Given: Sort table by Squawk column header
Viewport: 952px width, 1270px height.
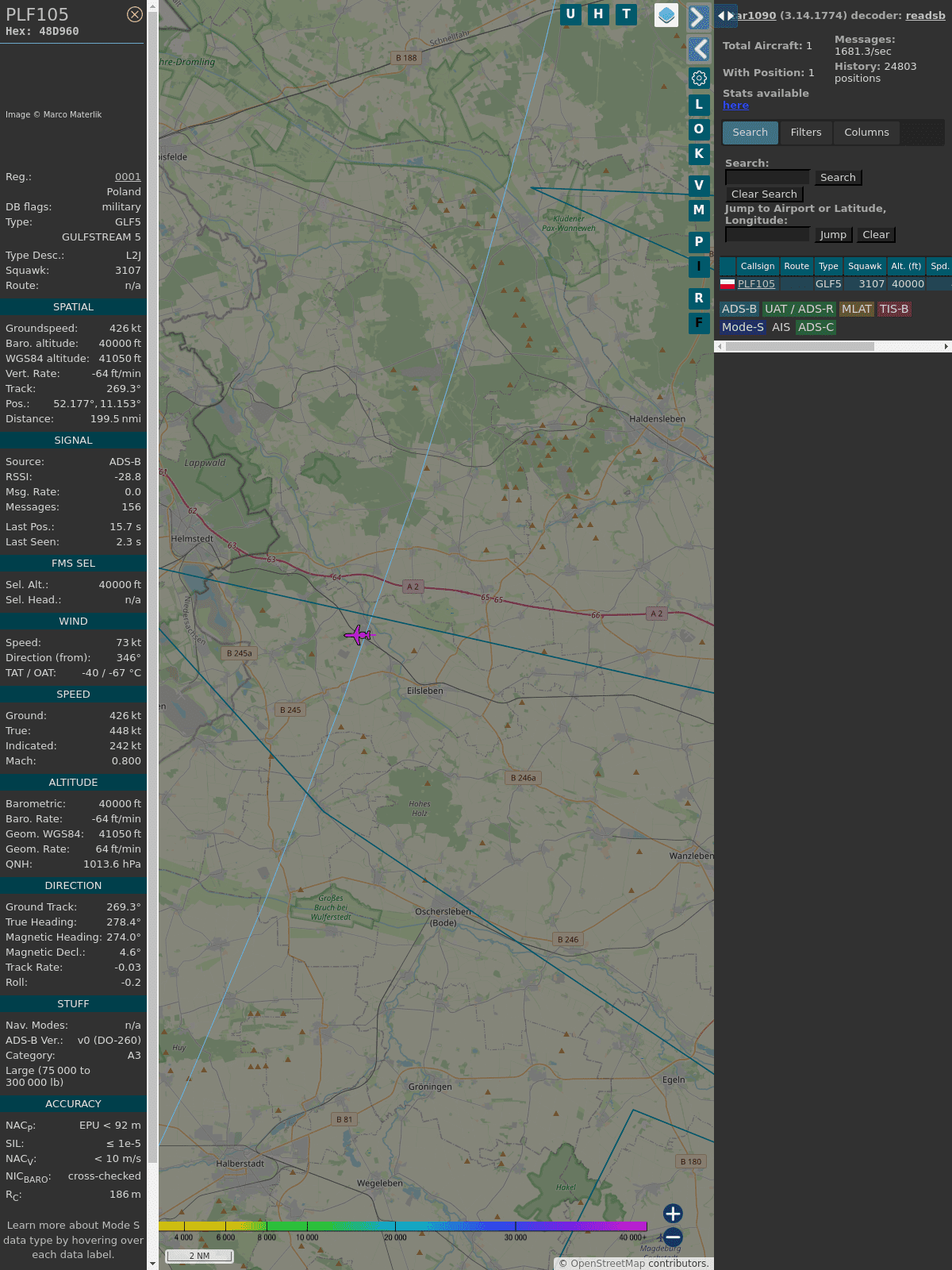Looking at the screenshot, I should pyautogui.click(x=865, y=266).
